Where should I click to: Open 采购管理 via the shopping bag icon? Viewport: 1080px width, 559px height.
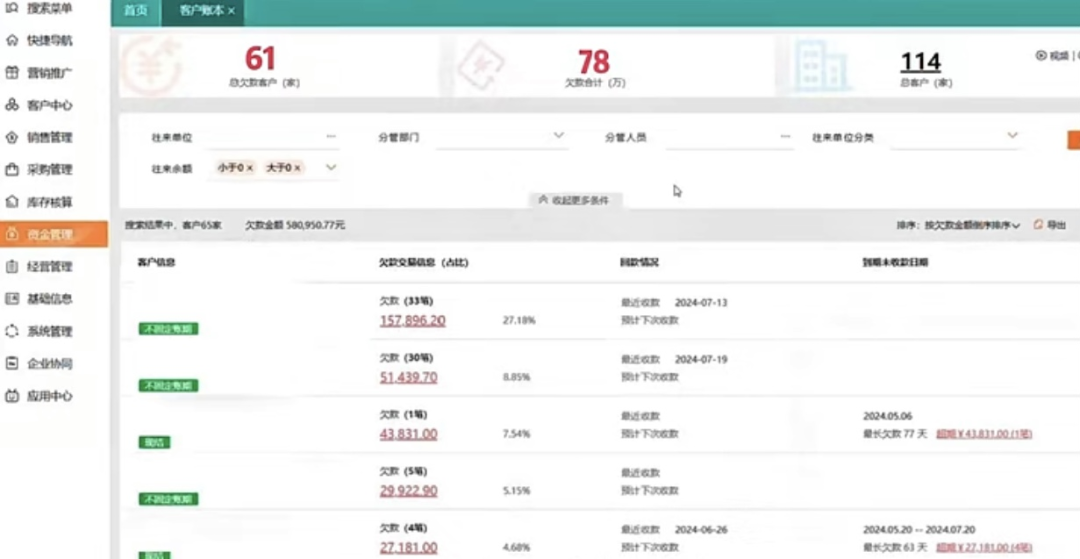point(12,169)
